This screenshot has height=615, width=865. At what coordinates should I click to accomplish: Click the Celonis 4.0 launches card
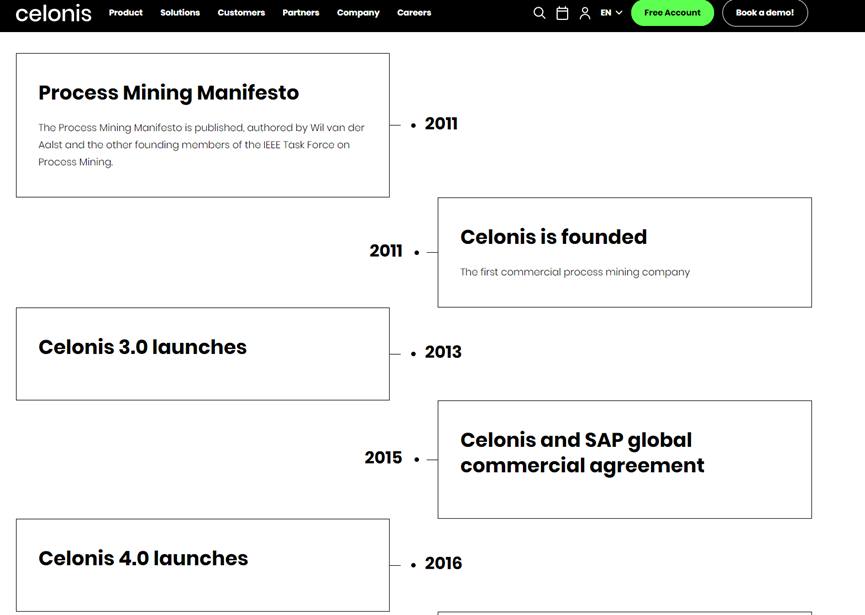203,564
